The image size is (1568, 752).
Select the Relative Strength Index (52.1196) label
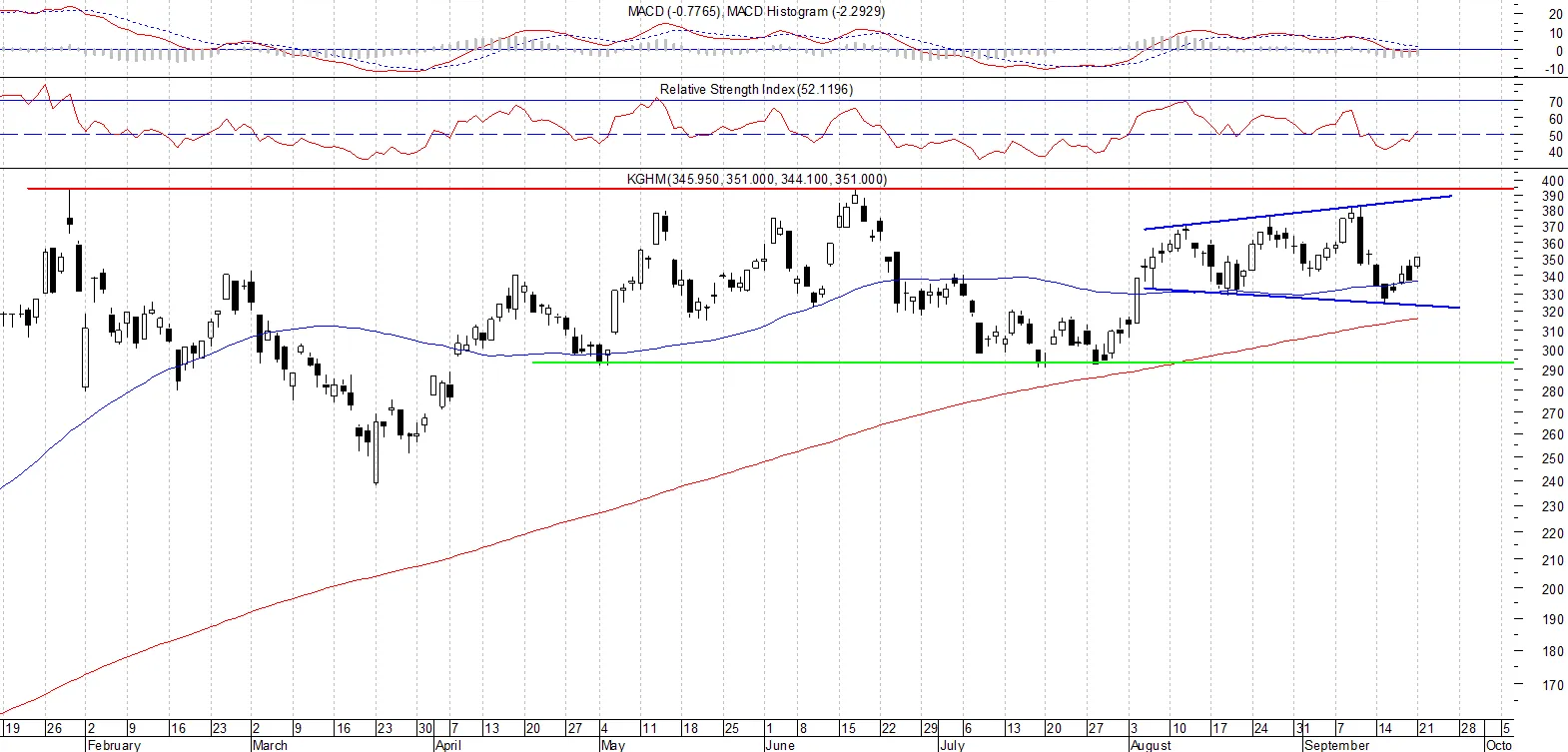pyautogui.click(x=757, y=89)
